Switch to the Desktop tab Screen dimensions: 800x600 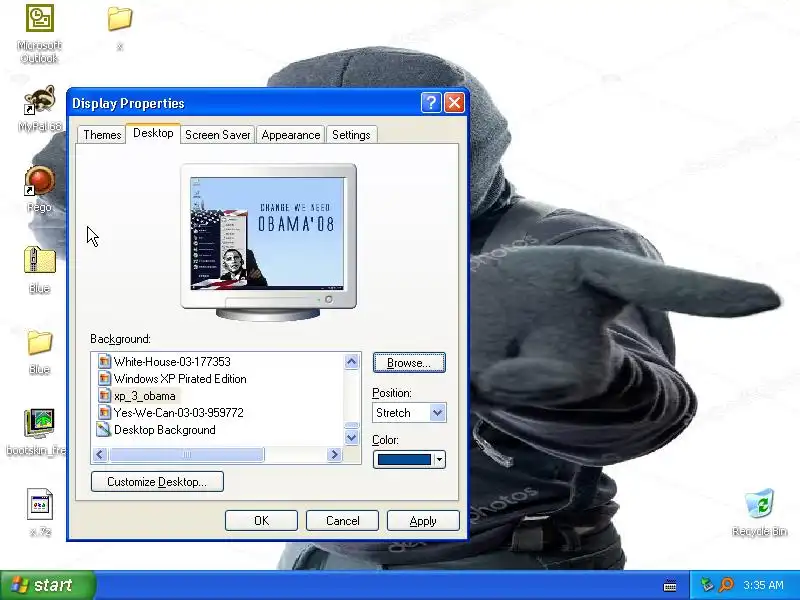coord(153,133)
